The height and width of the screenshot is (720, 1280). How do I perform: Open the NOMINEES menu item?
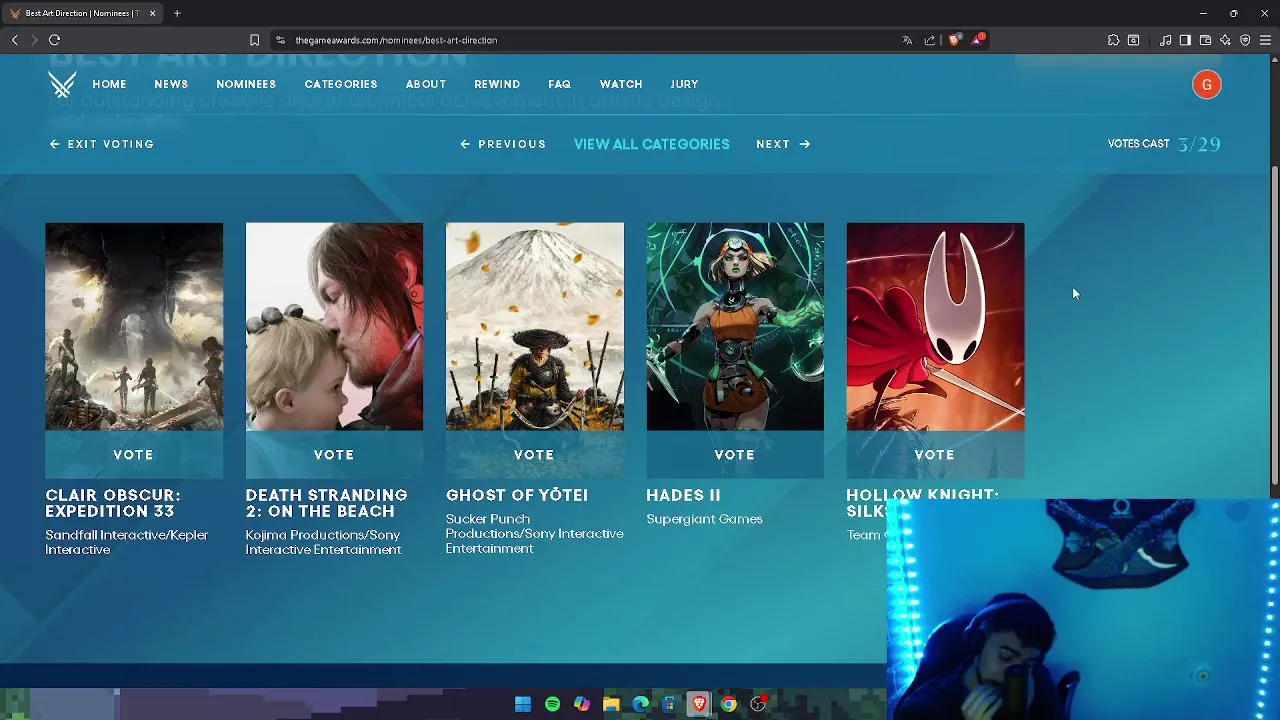click(246, 84)
